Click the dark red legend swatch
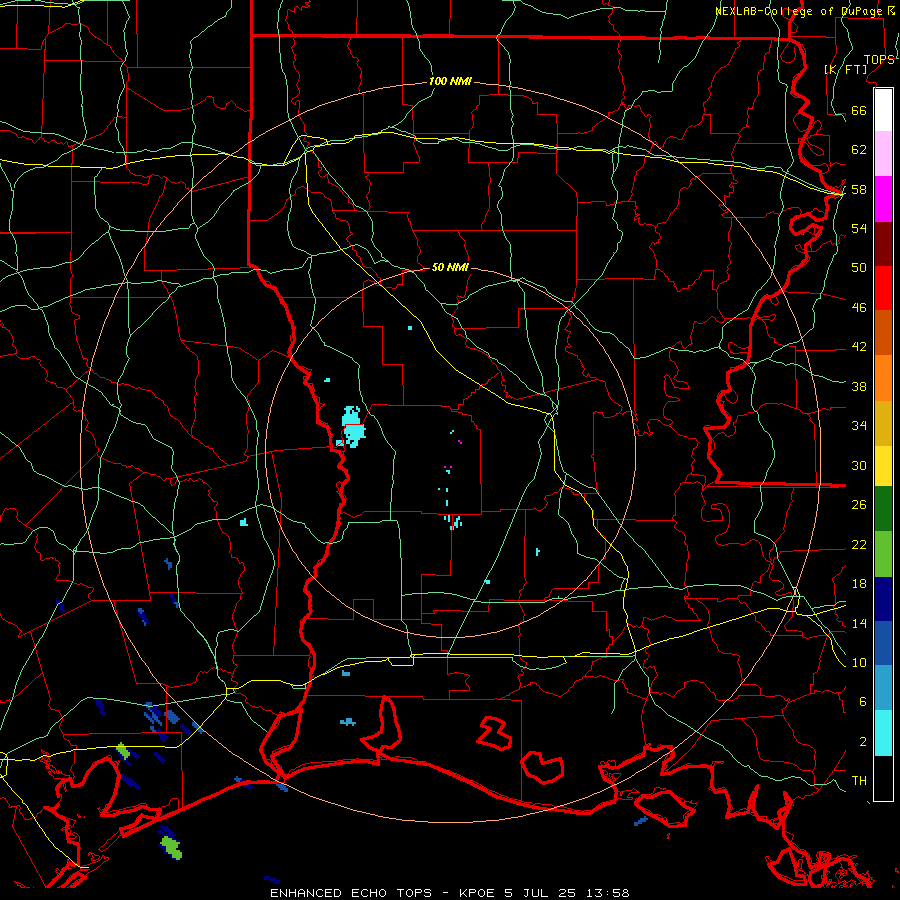 (883, 244)
